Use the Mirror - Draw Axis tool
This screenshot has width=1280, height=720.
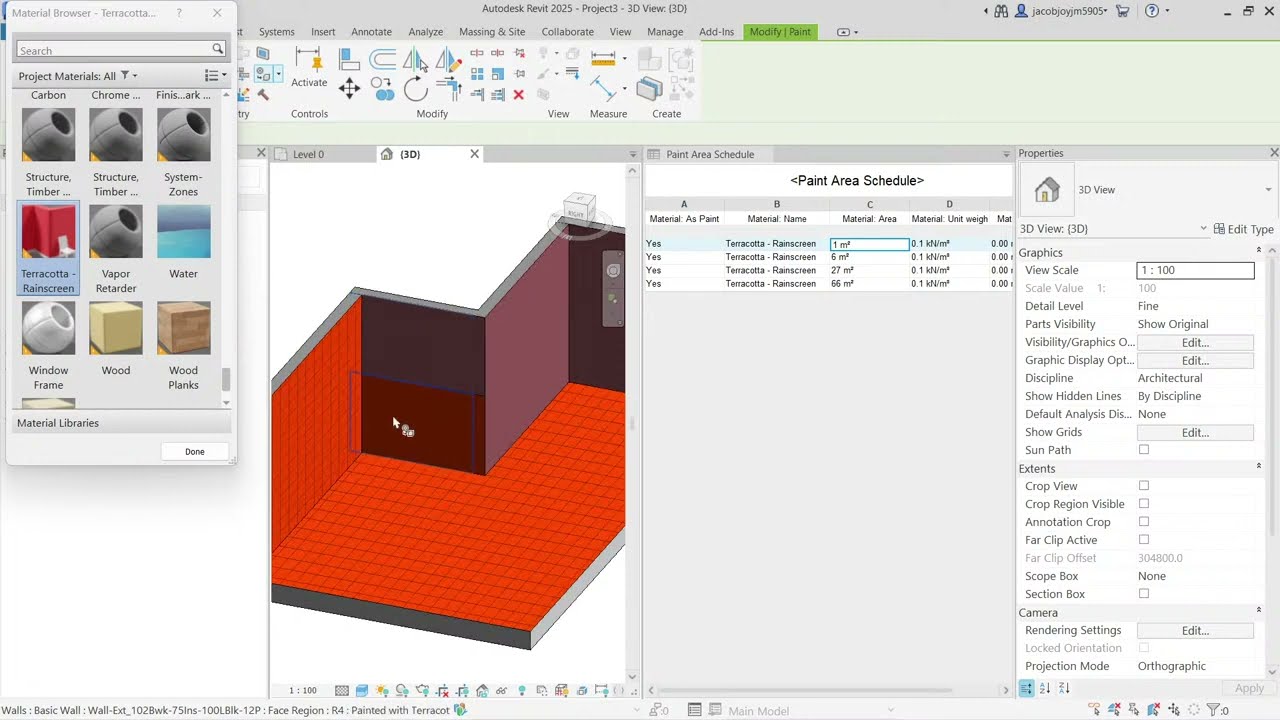click(x=448, y=60)
